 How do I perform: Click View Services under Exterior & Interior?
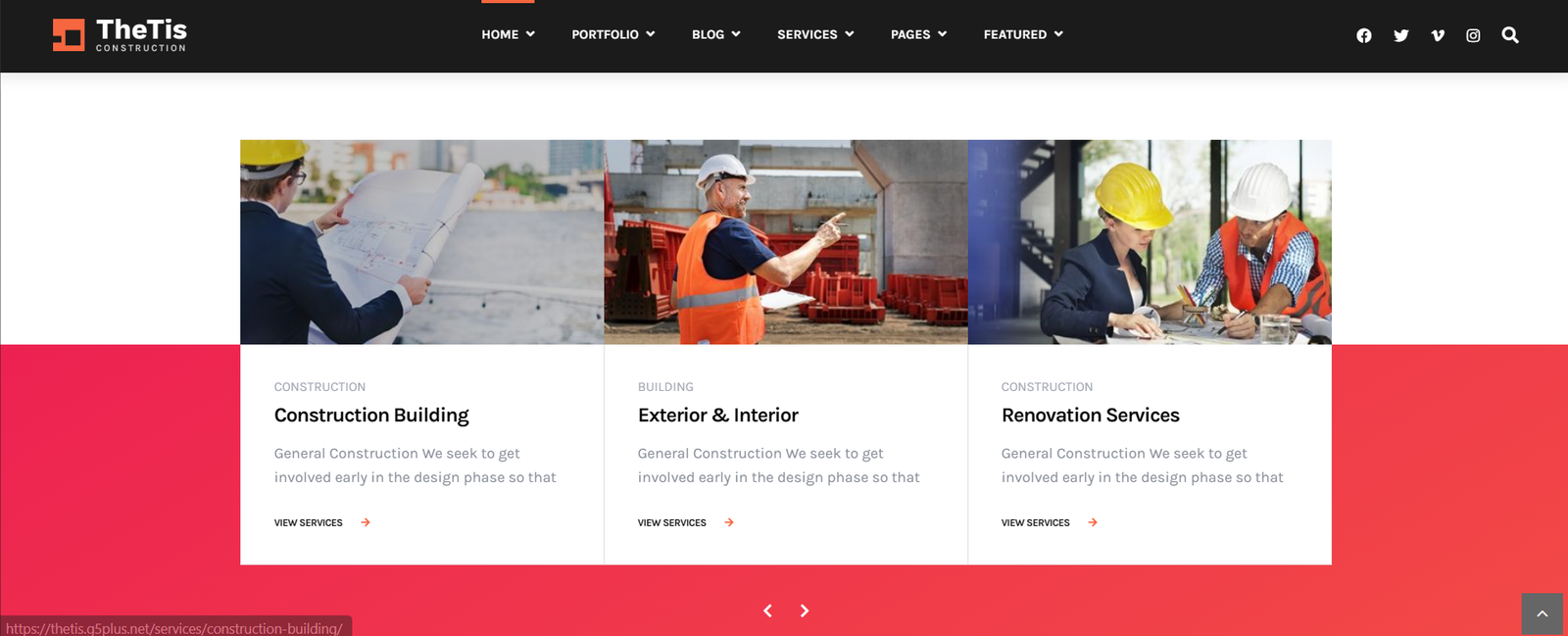click(x=686, y=522)
